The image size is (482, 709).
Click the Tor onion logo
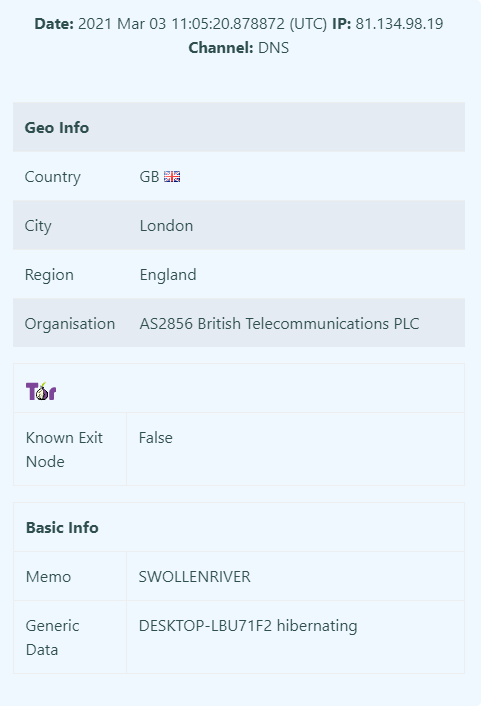(41, 391)
